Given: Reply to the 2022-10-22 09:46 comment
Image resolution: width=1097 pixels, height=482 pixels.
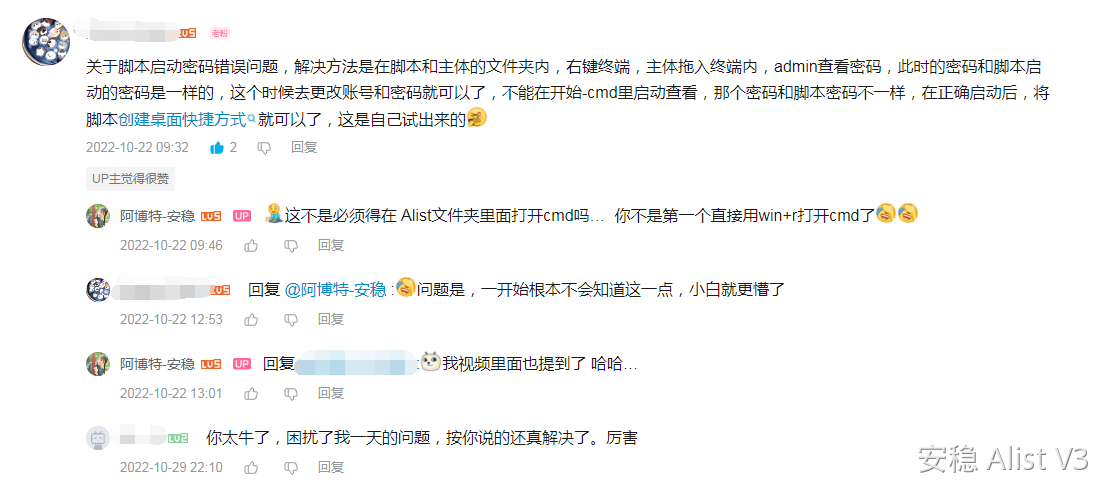Looking at the screenshot, I should [331, 246].
